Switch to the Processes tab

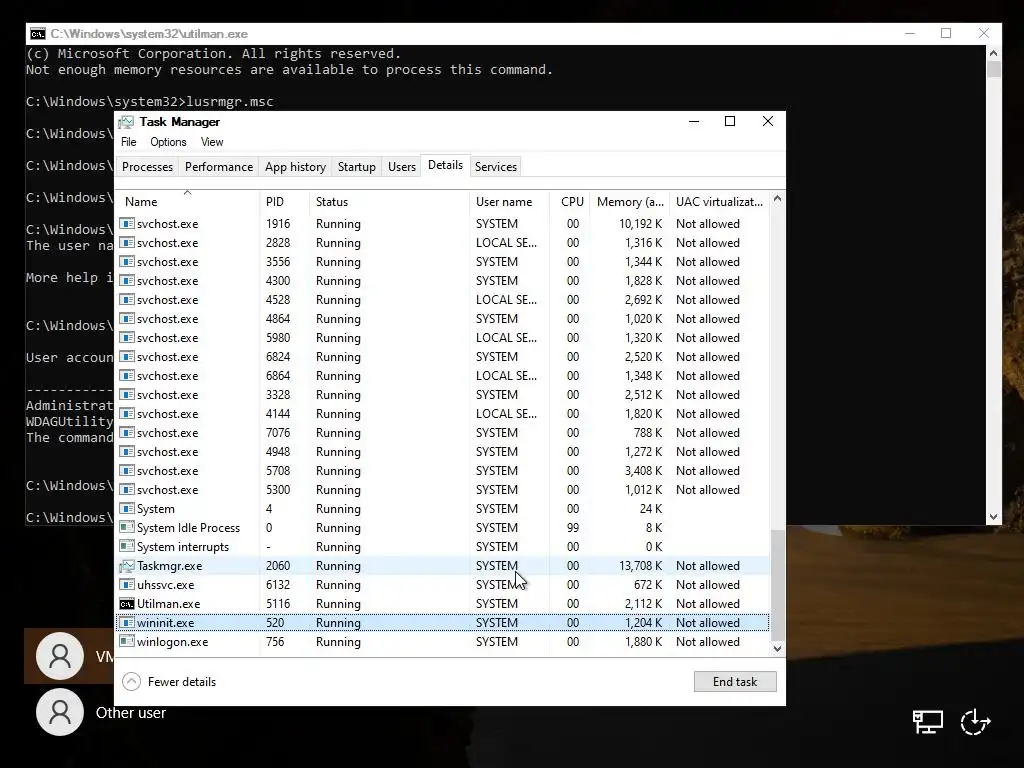148,167
